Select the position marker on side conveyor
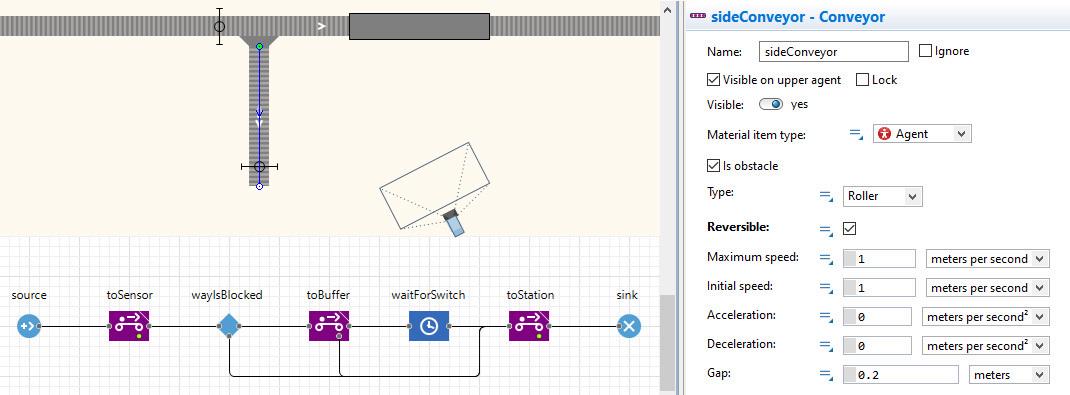Screen dimensions: 1070x395 coord(259,166)
